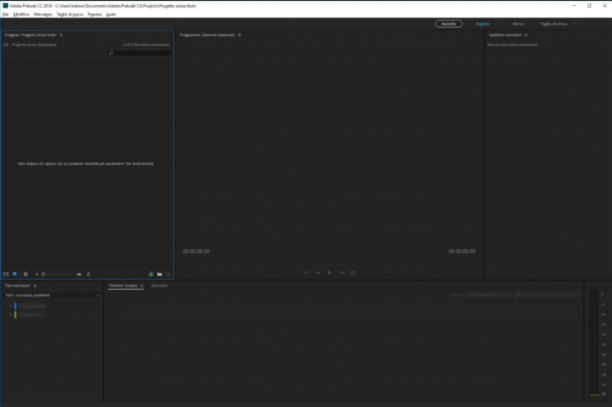Select the Timeline (vuoto) tab

click(x=123, y=286)
